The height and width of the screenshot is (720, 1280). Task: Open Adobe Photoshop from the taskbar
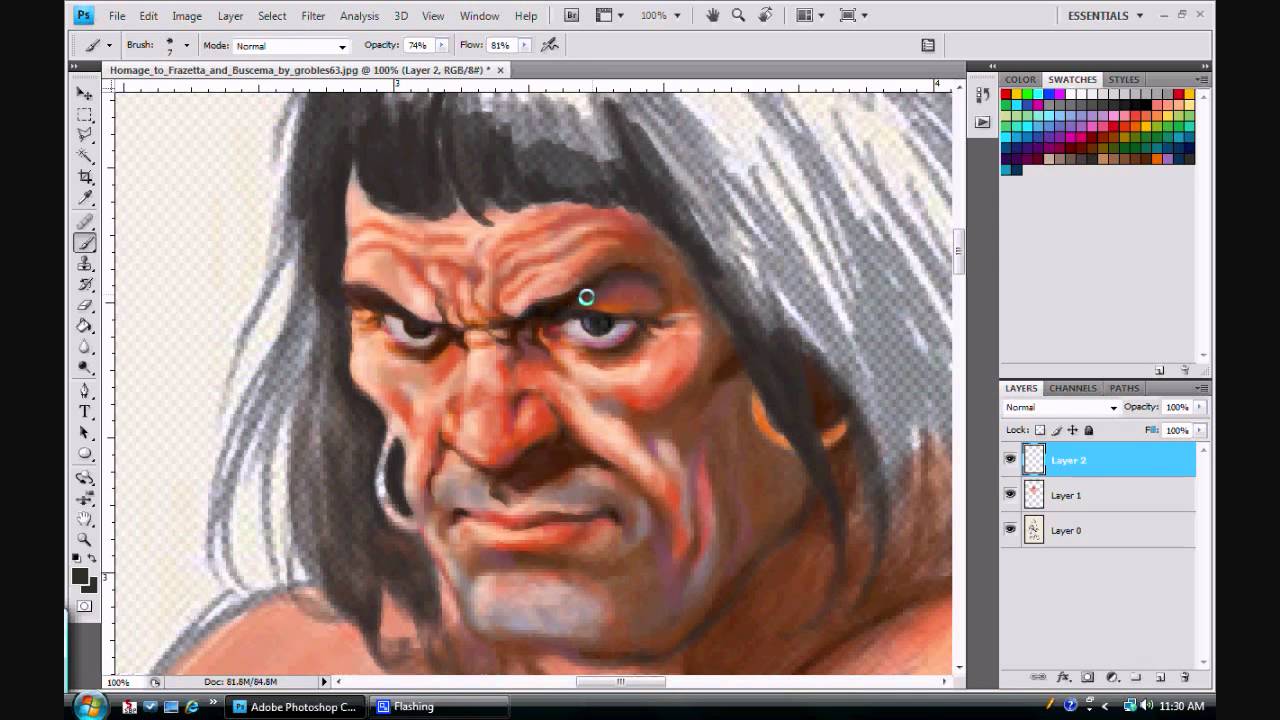296,706
